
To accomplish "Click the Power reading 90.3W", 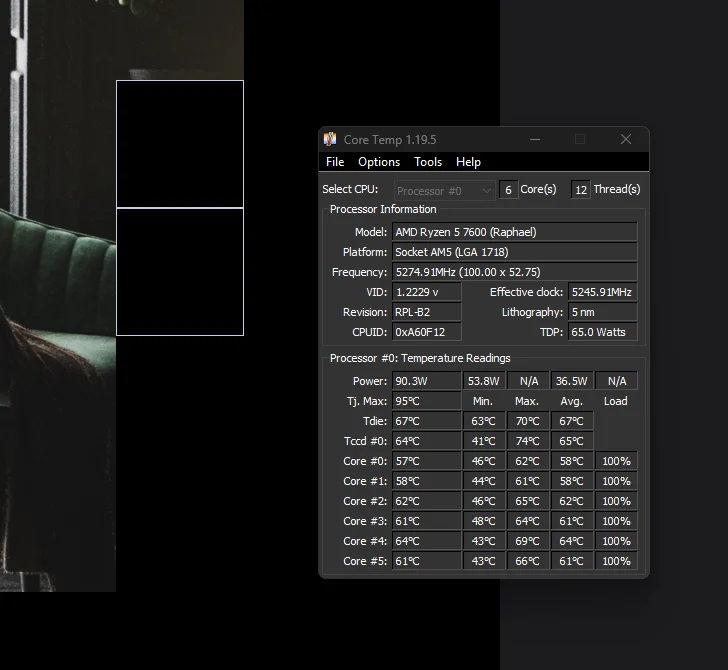I will tap(427, 381).
